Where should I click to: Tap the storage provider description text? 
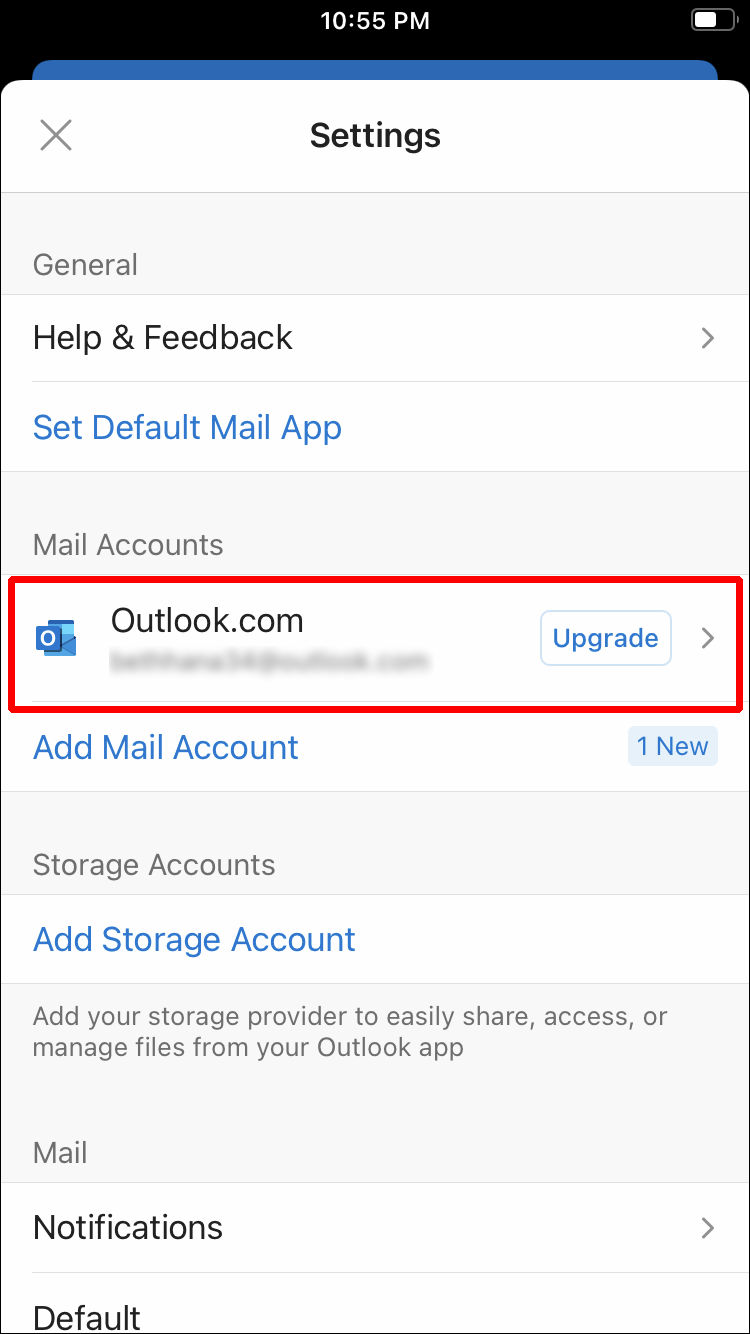[350, 1032]
